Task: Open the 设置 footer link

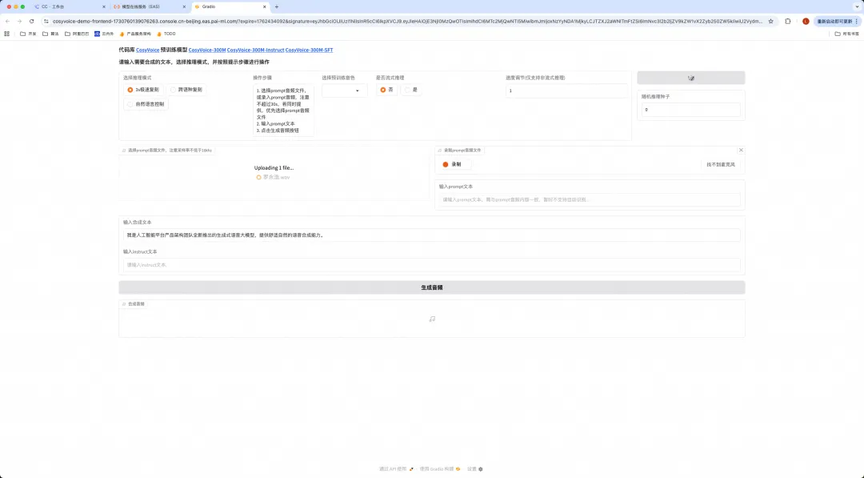Action: pyautogui.click(x=475, y=469)
